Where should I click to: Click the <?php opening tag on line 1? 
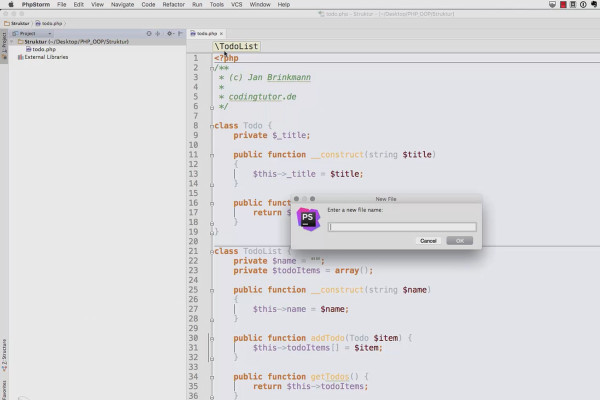[x=226, y=58]
